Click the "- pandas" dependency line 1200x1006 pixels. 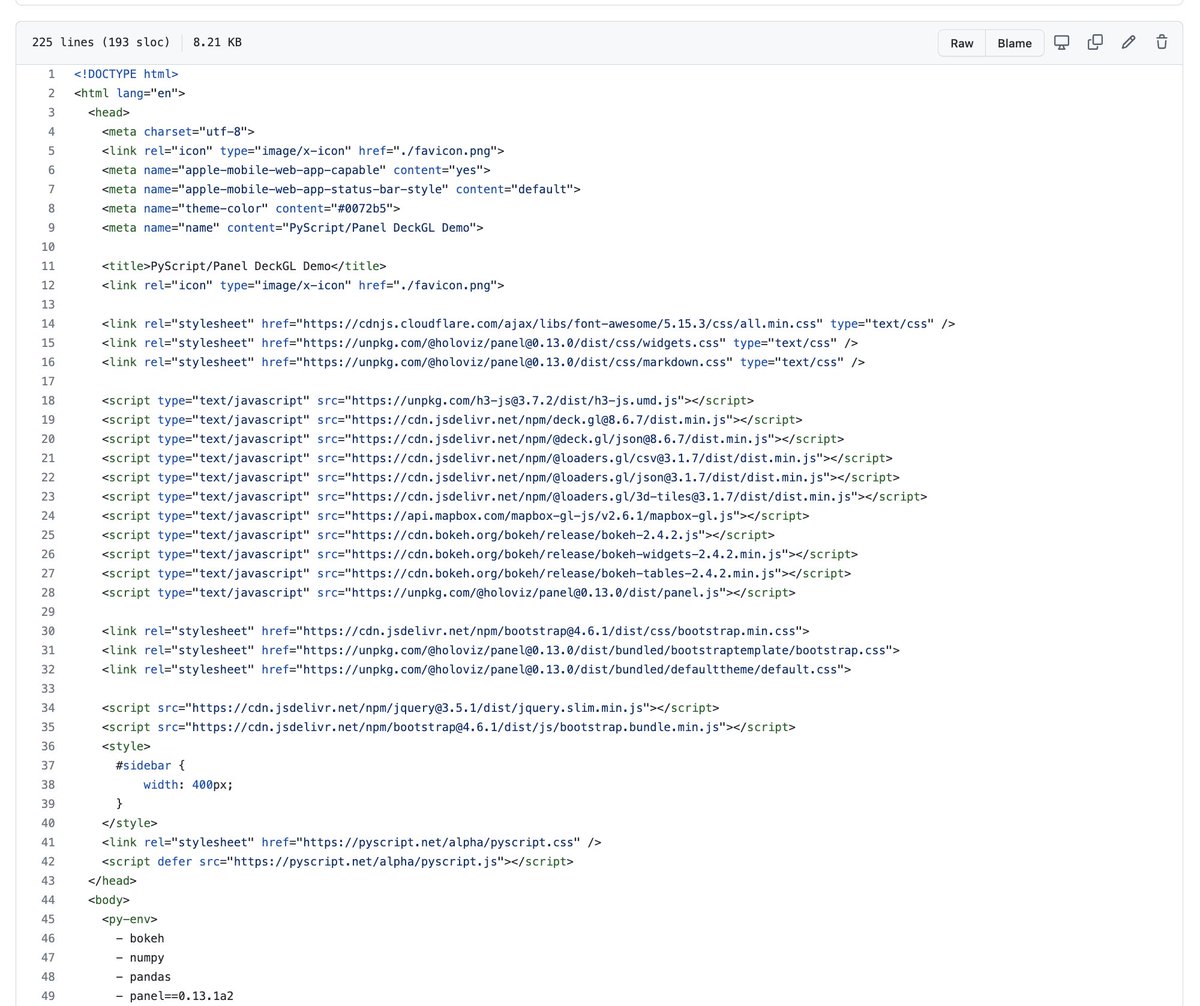pyautogui.click(x=143, y=977)
